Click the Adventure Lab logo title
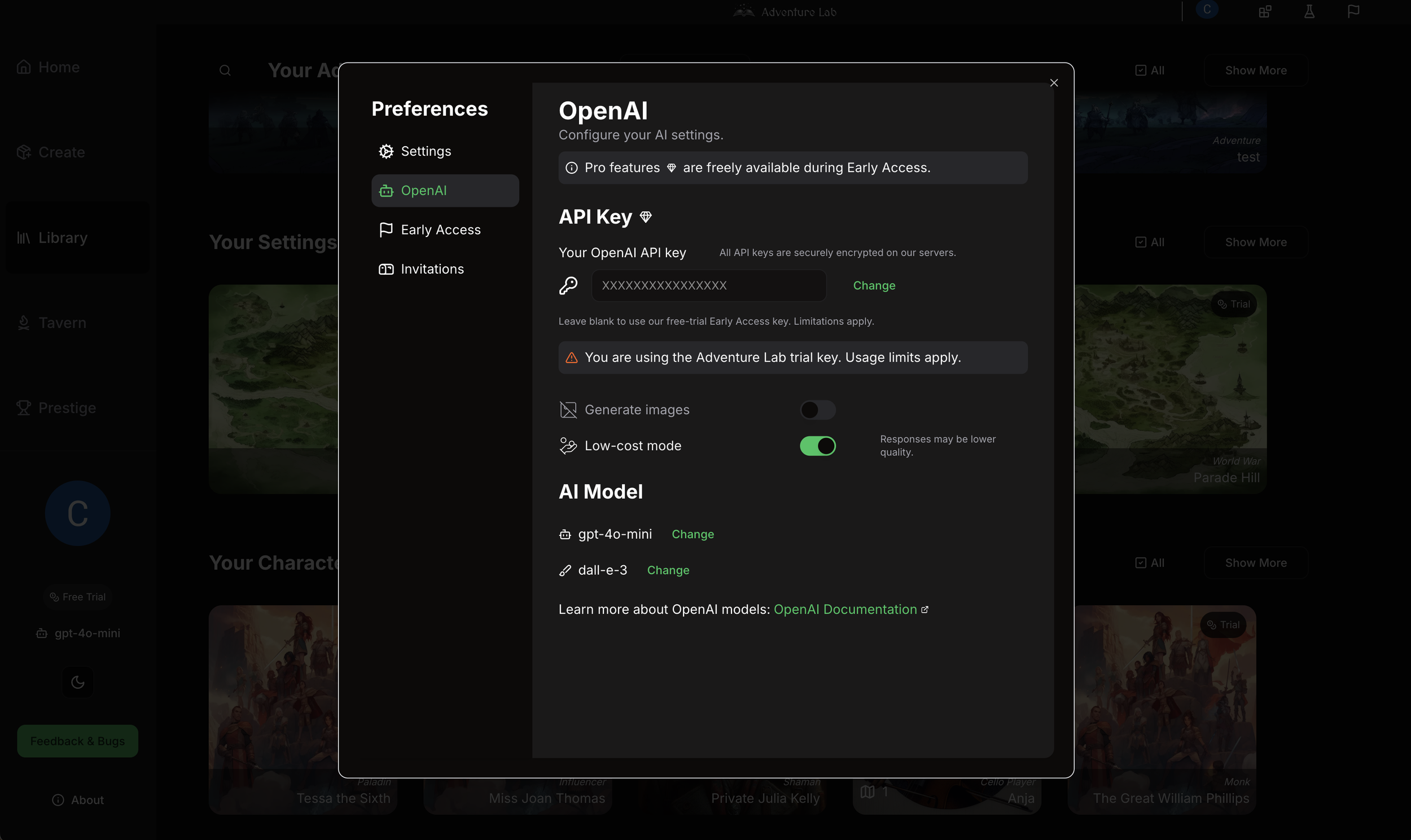The width and height of the screenshot is (1411, 840). point(784,11)
